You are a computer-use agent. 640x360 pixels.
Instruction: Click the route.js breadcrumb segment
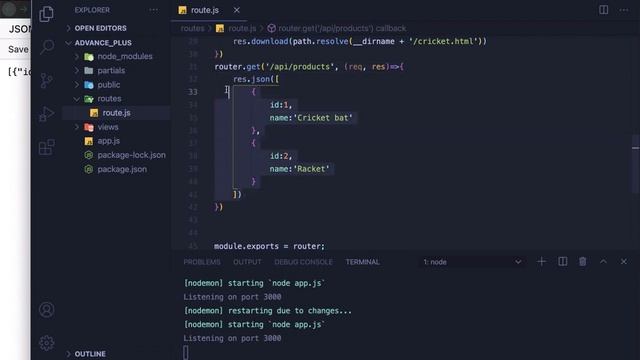pyautogui.click(x=242, y=28)
